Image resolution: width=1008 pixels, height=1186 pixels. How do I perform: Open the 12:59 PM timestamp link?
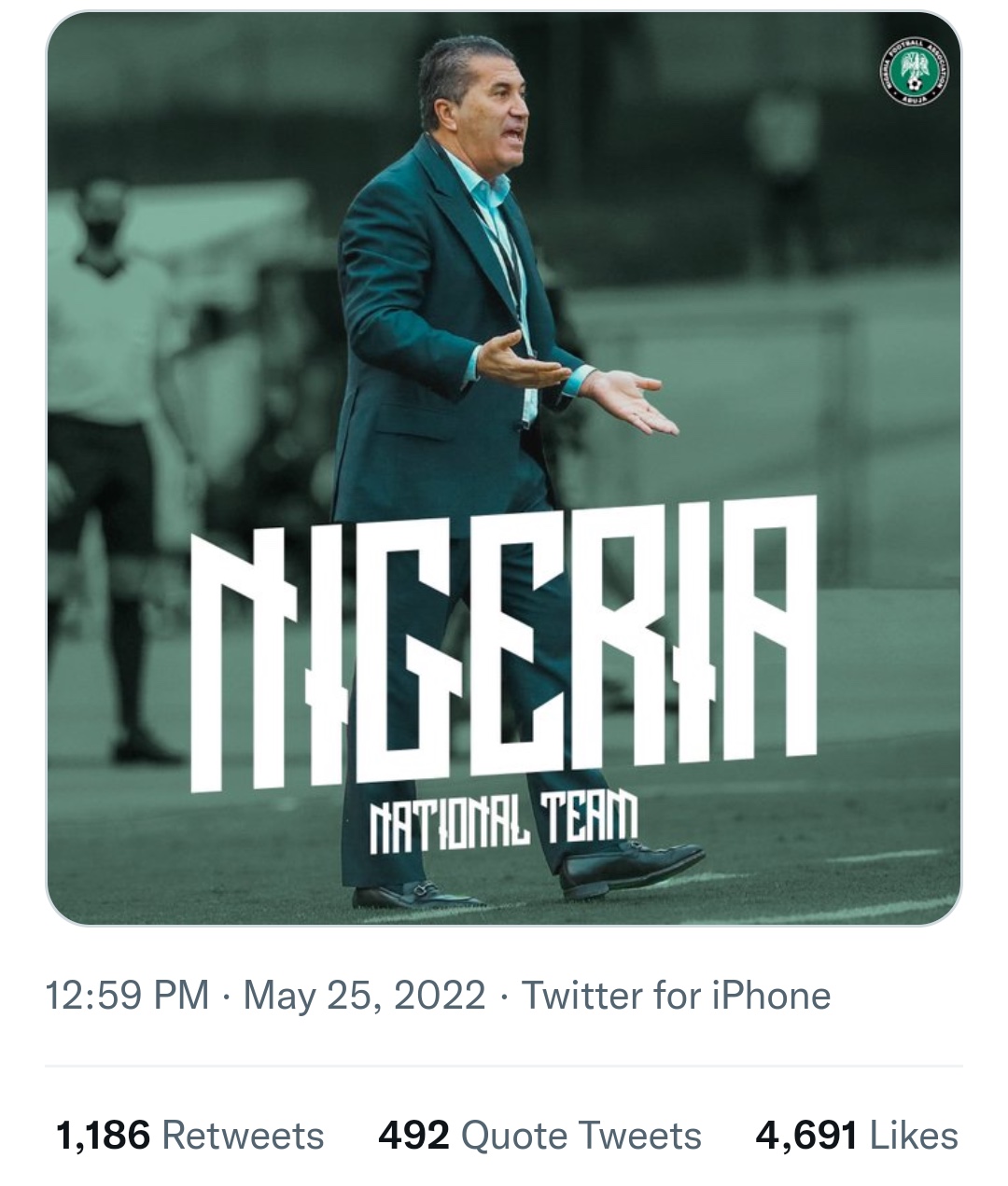point(127,996)
